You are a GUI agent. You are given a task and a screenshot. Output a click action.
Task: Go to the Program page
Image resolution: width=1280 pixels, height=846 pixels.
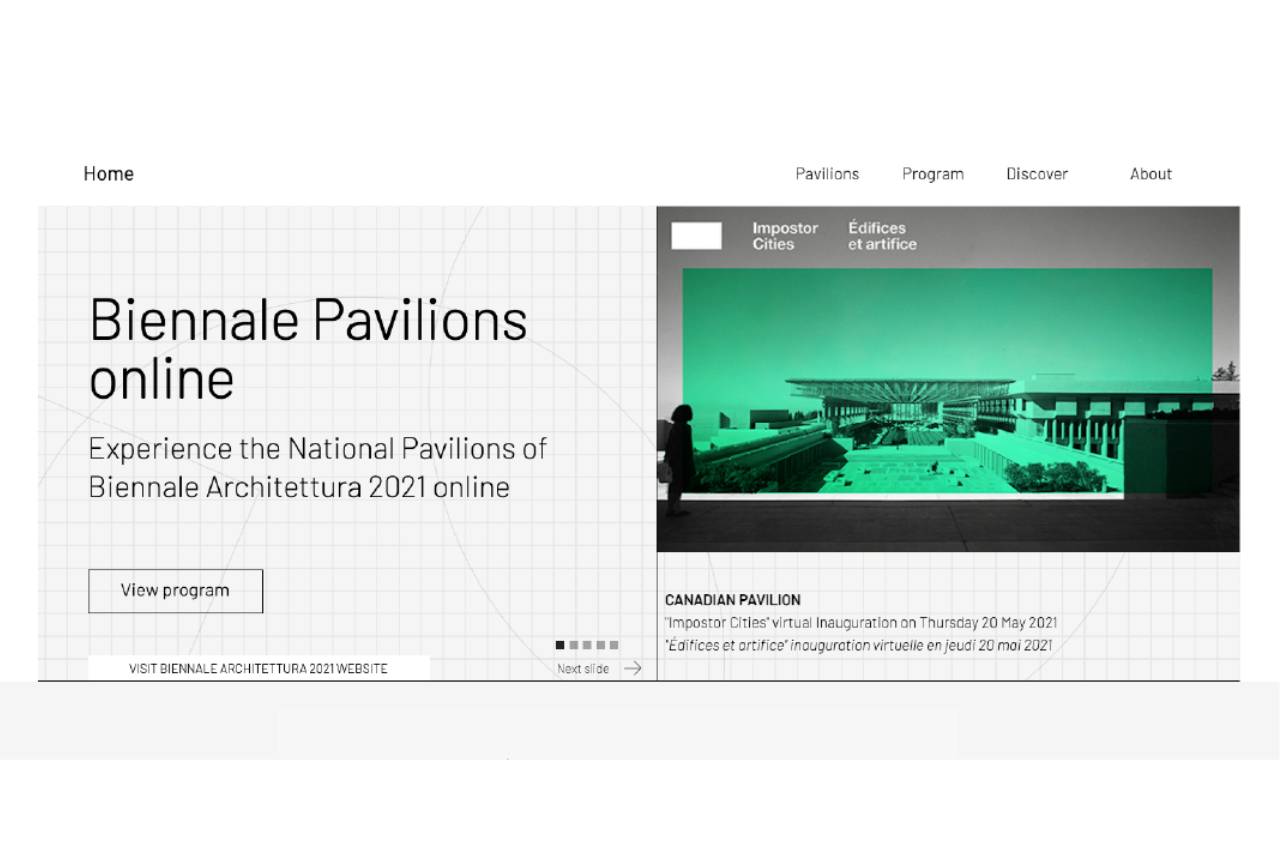(932, 174)
